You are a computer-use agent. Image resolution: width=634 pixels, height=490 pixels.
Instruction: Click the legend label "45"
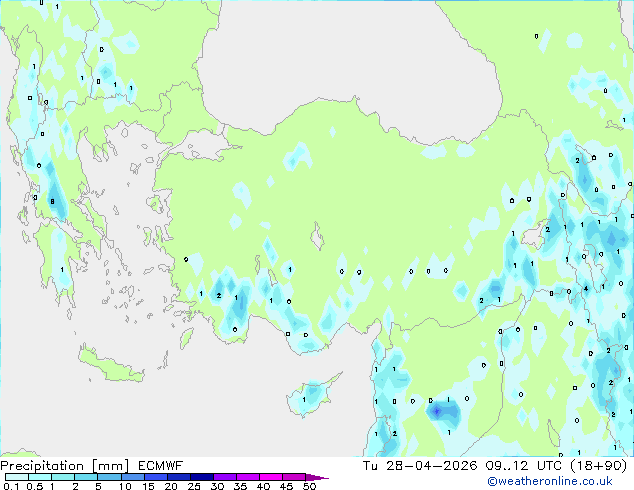(286, 486)
